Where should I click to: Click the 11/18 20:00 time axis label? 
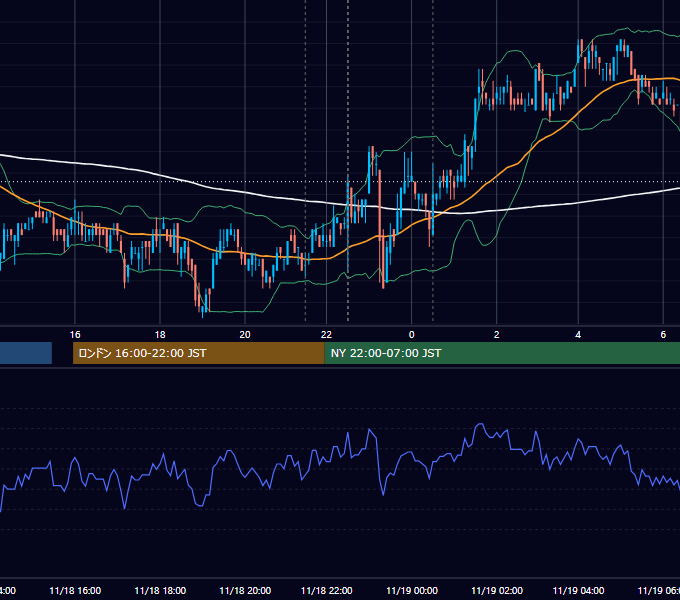[x=245, y=590]
